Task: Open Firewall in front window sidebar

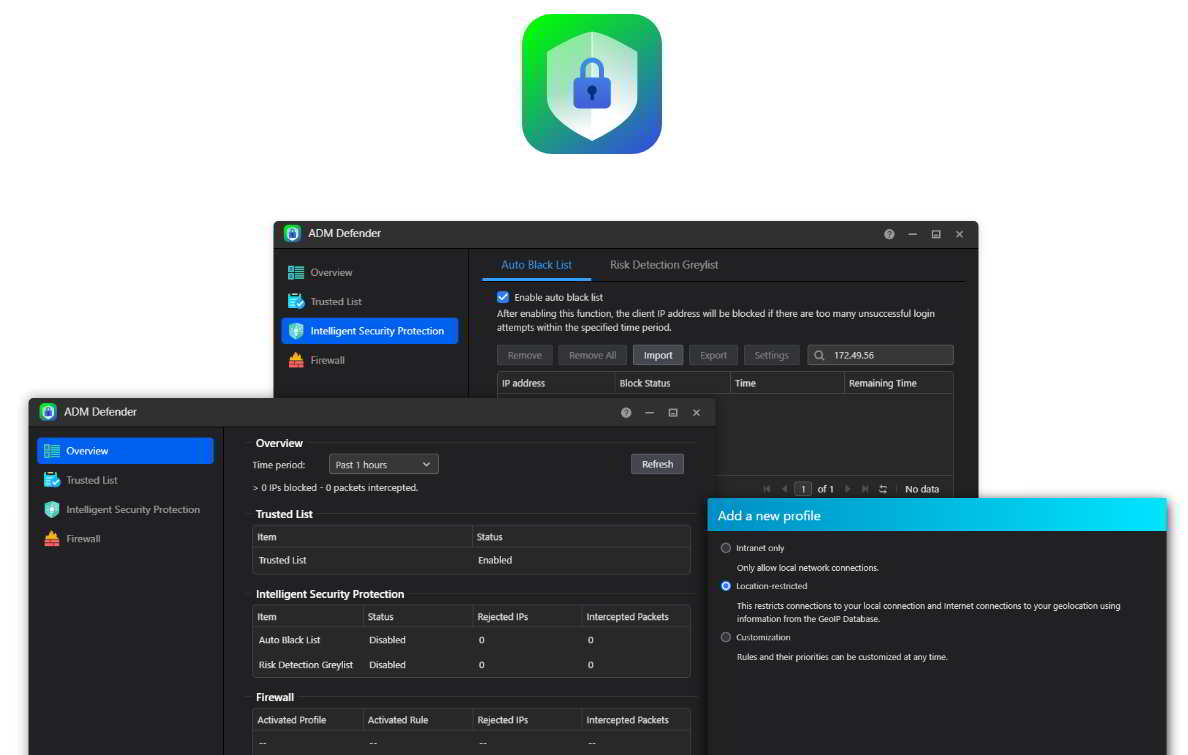Action: (125, 538)
